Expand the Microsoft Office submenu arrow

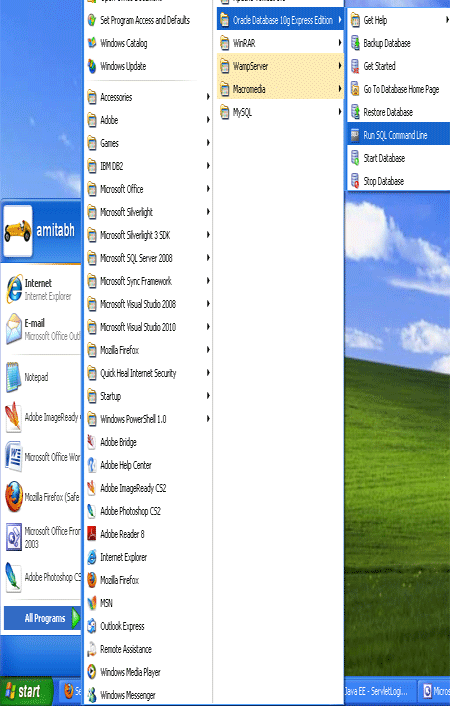(208, 189)
